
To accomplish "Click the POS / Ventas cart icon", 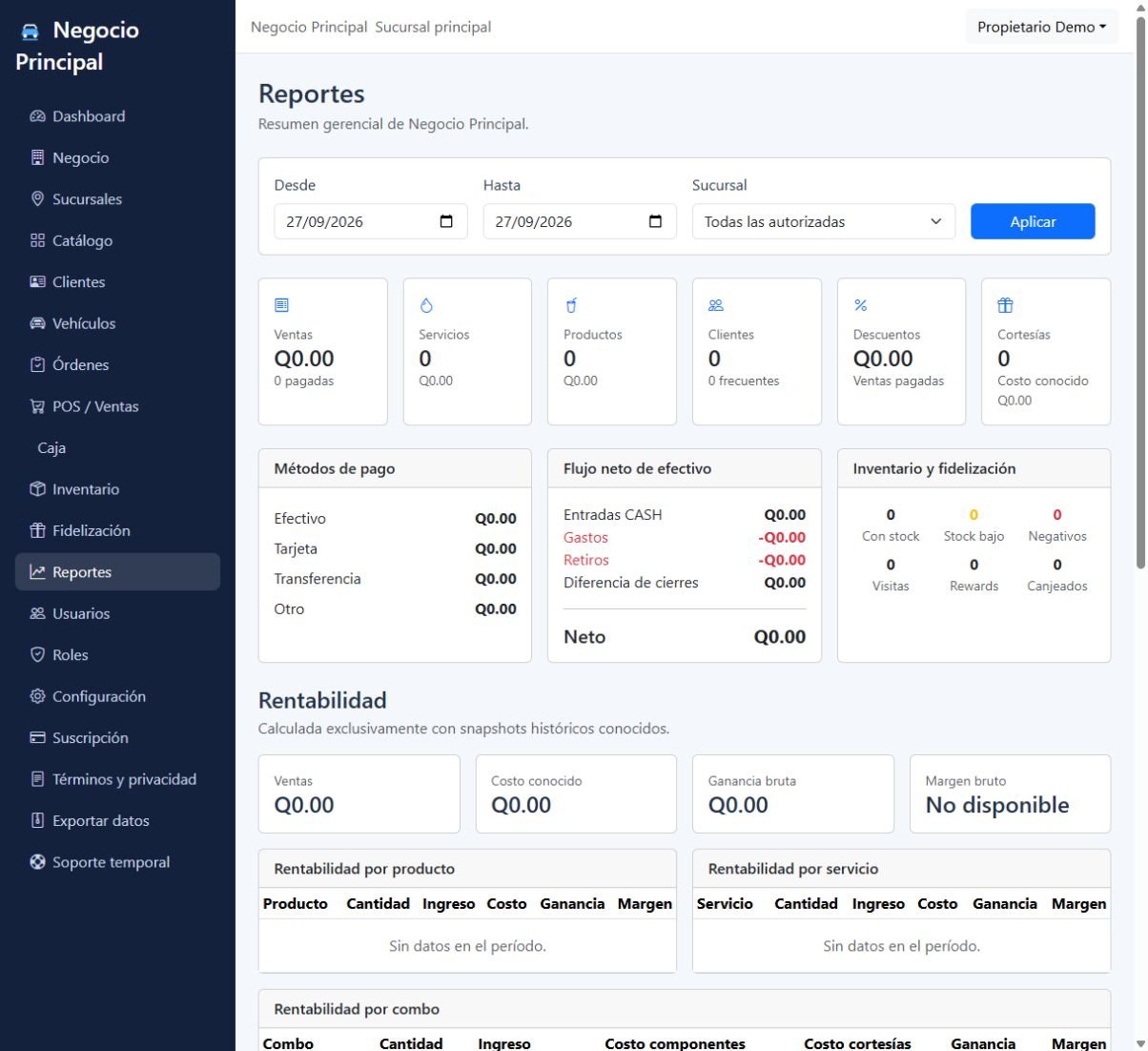I will click(x=37, y=406).
